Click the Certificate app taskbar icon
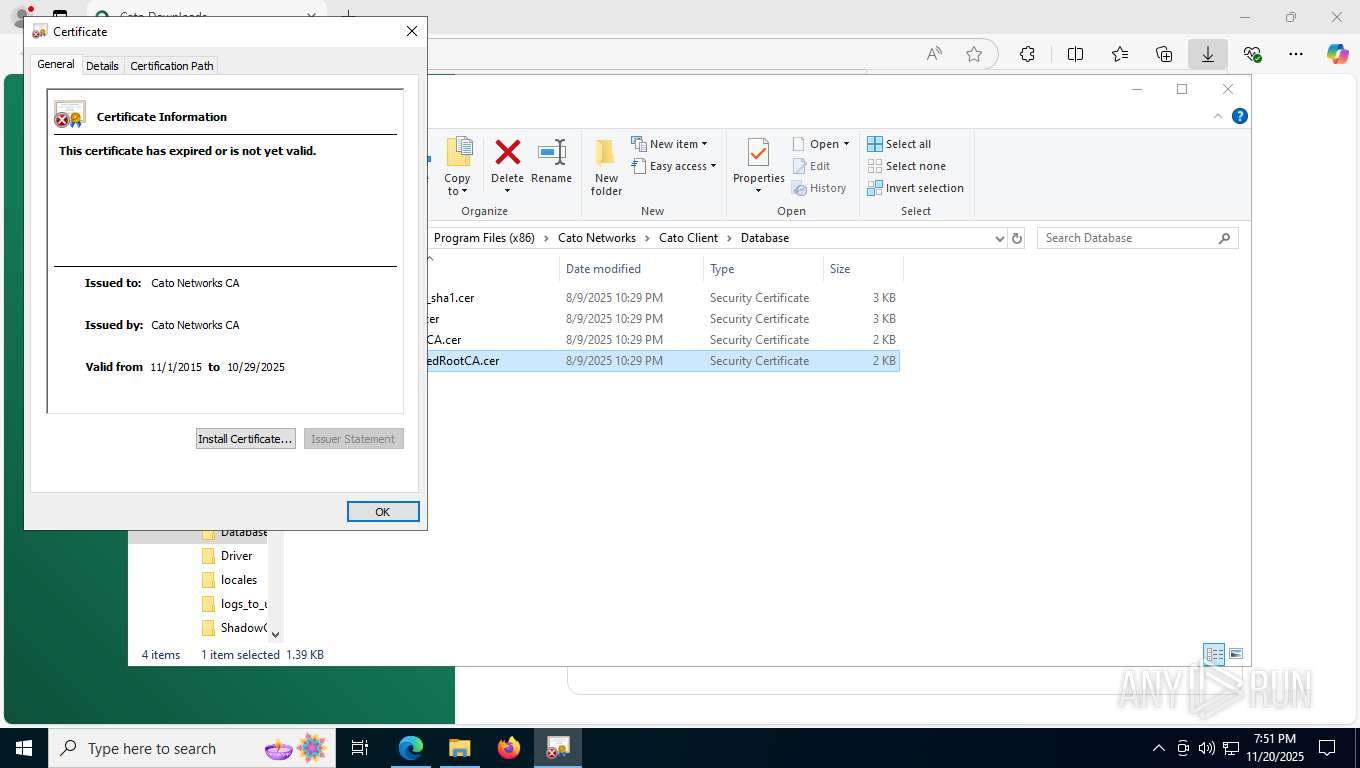The height and width of the screenshot is (768, 1360). [558, 748]
